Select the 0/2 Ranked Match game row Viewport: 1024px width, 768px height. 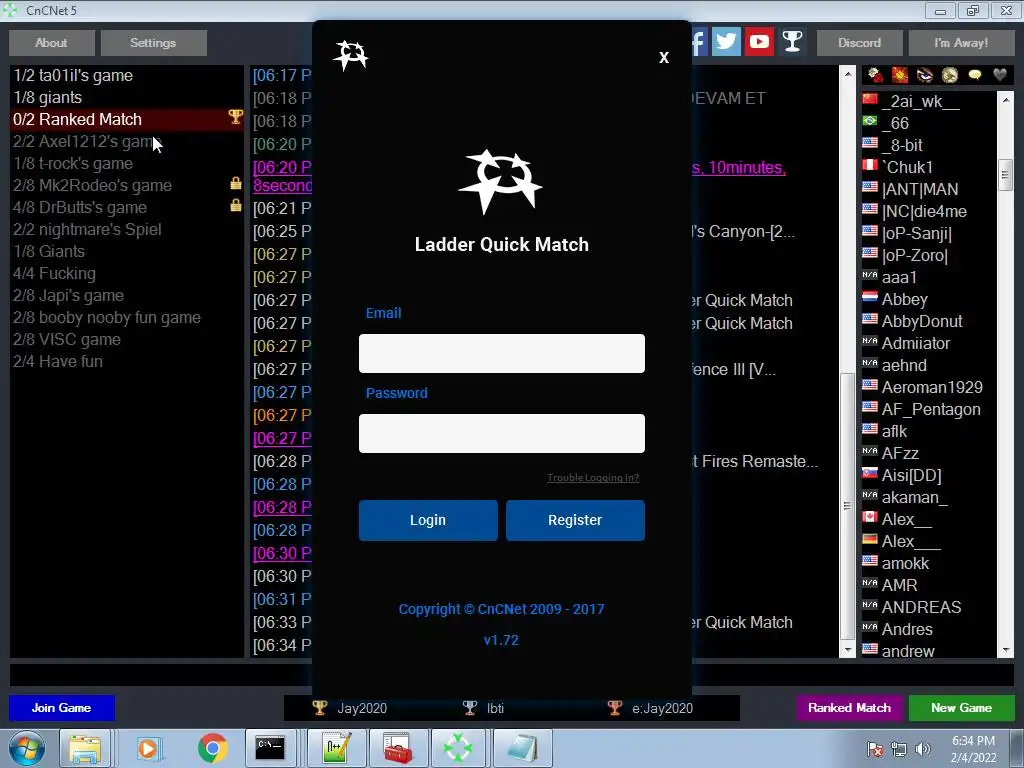[x=127, y=120]
